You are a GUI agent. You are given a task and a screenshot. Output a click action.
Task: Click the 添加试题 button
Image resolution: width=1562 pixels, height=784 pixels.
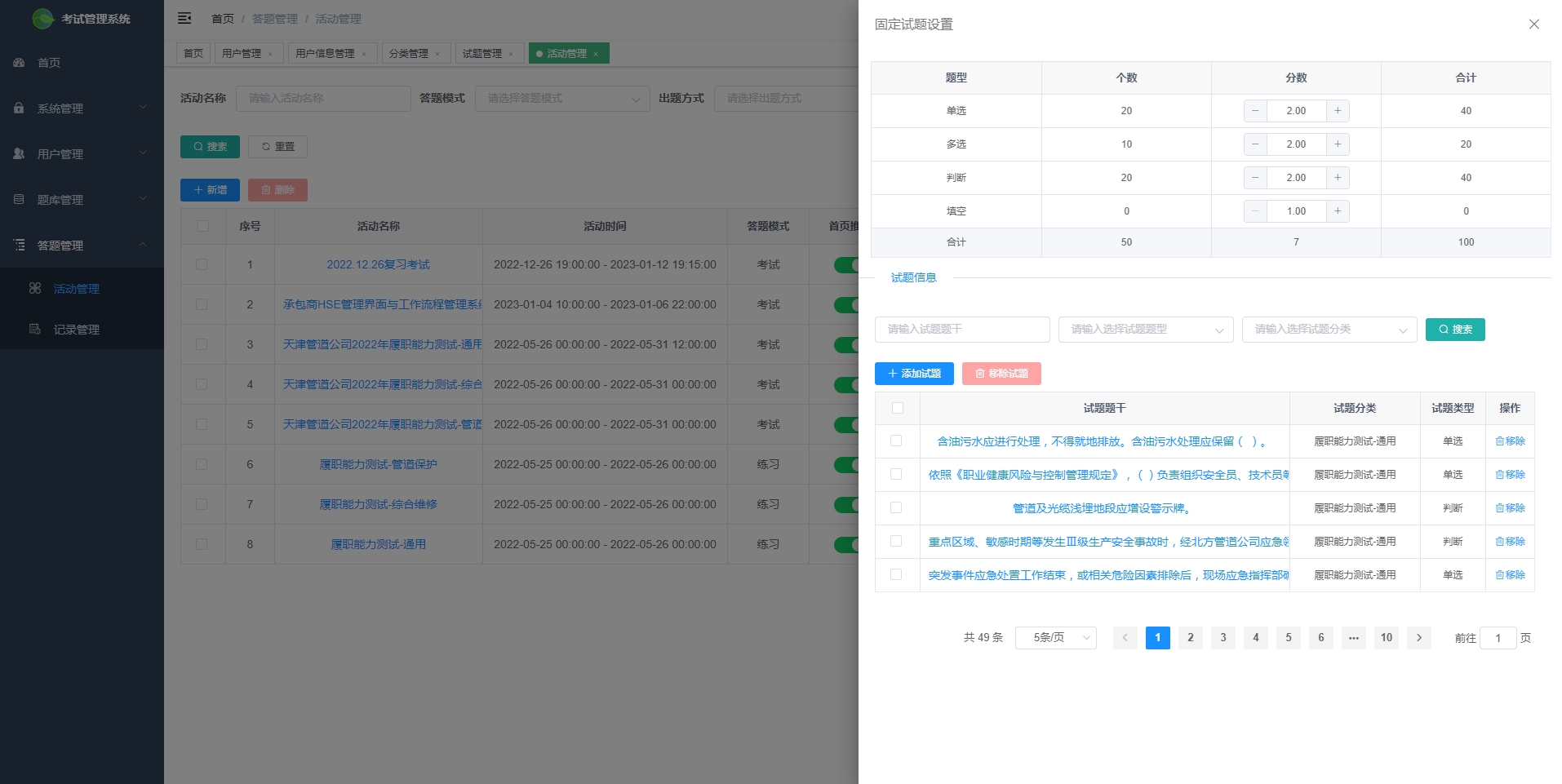point(914,374)
